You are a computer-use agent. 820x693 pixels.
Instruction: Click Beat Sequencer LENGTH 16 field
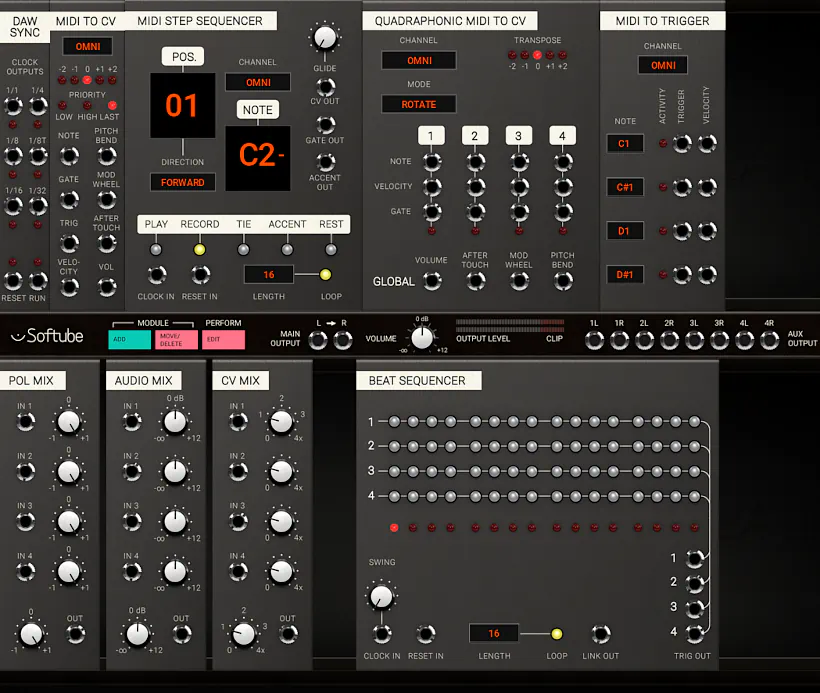click(494, 633)
